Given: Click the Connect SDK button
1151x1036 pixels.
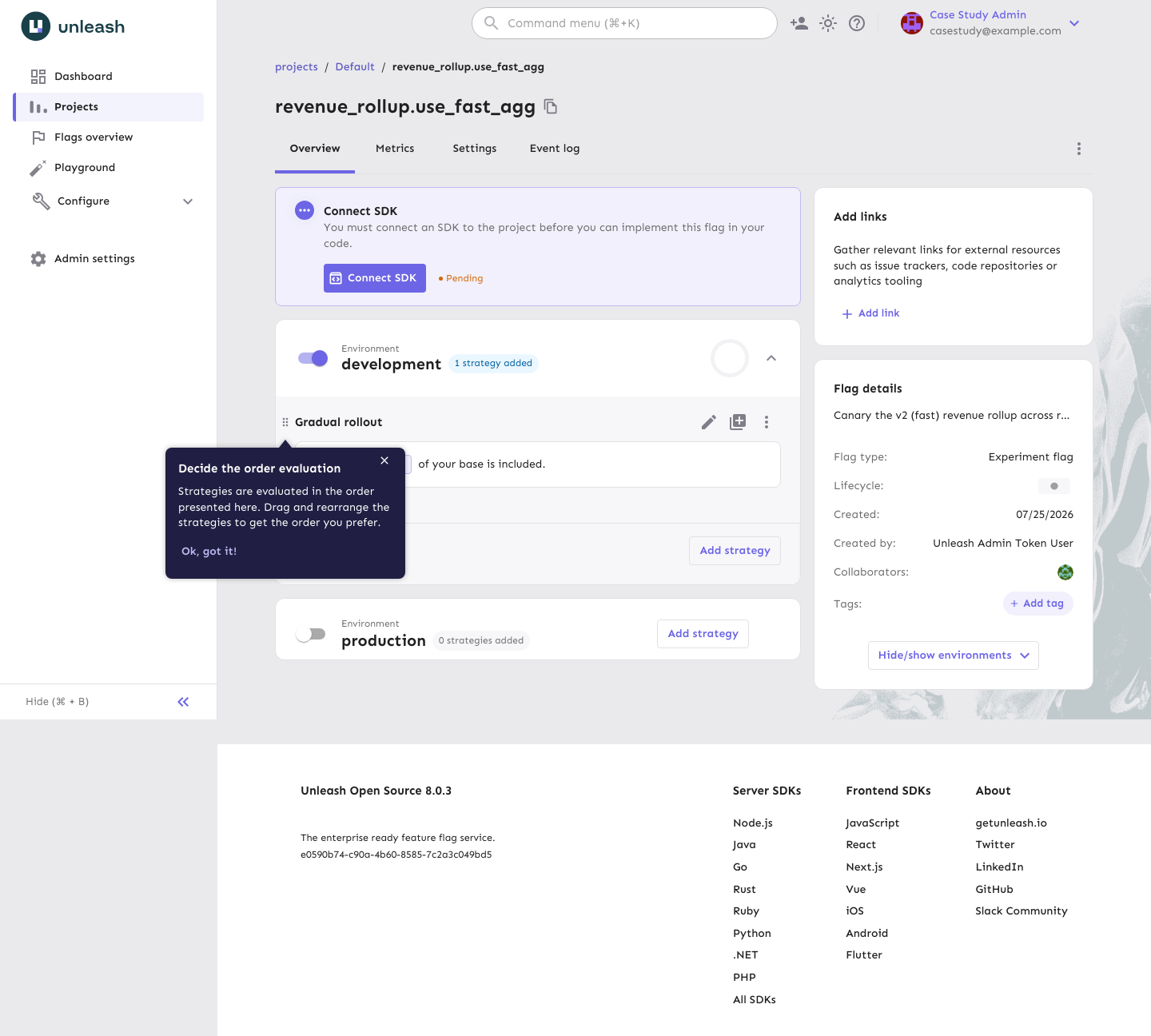Looking at the screenshot, I should pyautogui.click(x=375, y=278).
